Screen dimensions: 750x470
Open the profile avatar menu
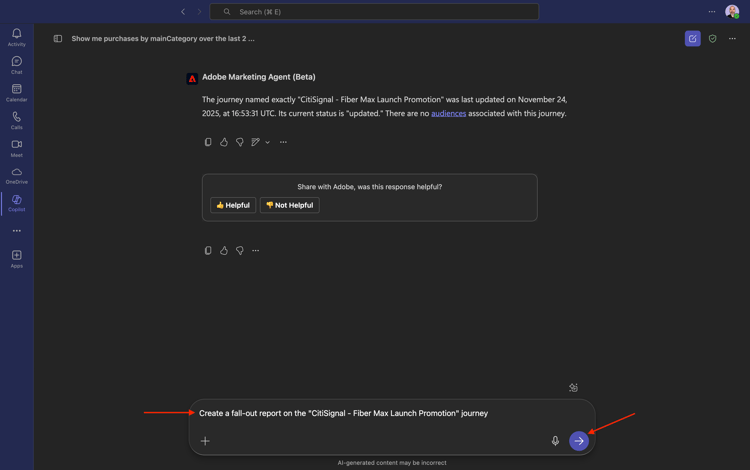[x=732, y=11]
